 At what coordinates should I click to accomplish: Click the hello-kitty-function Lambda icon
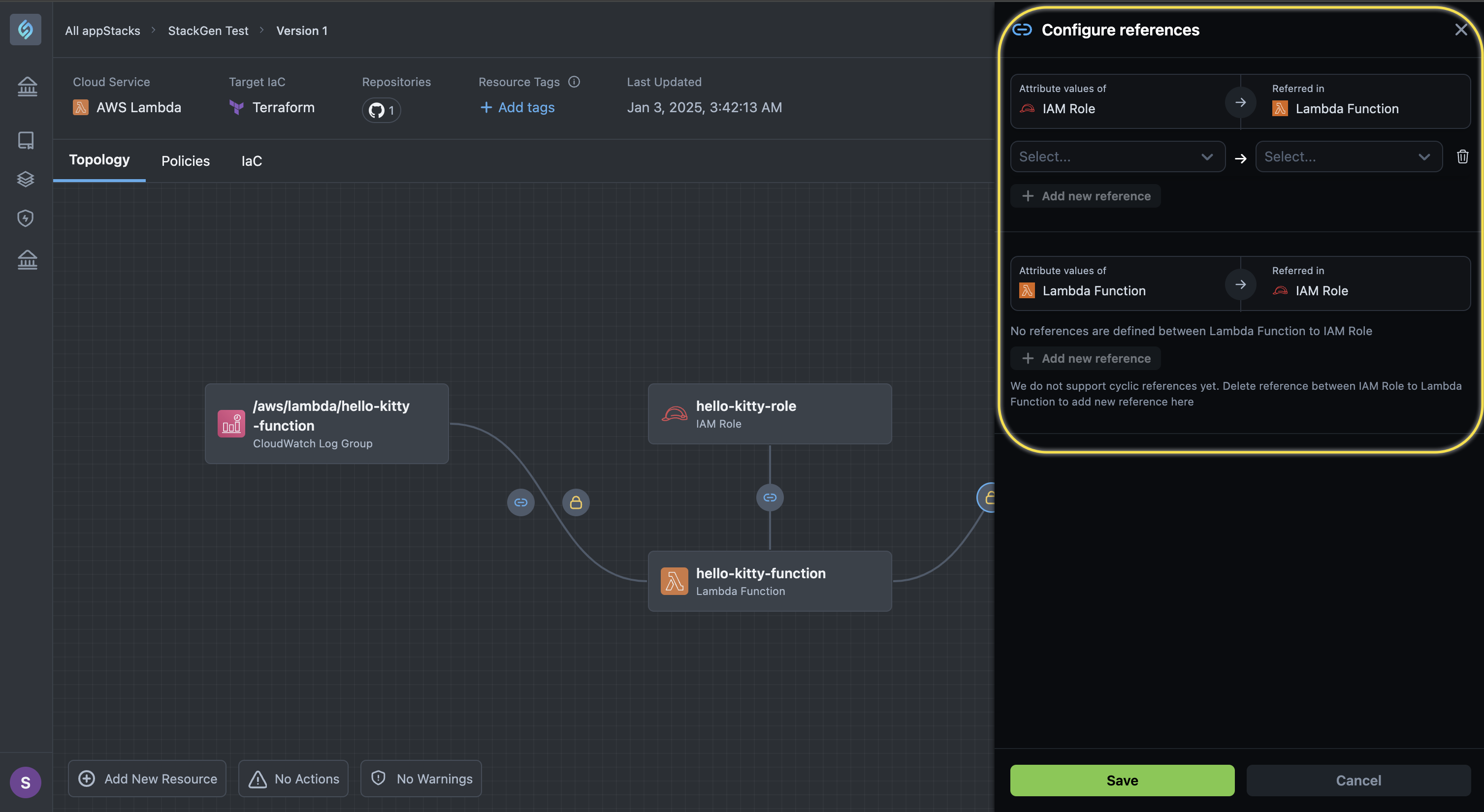[674, 581]
